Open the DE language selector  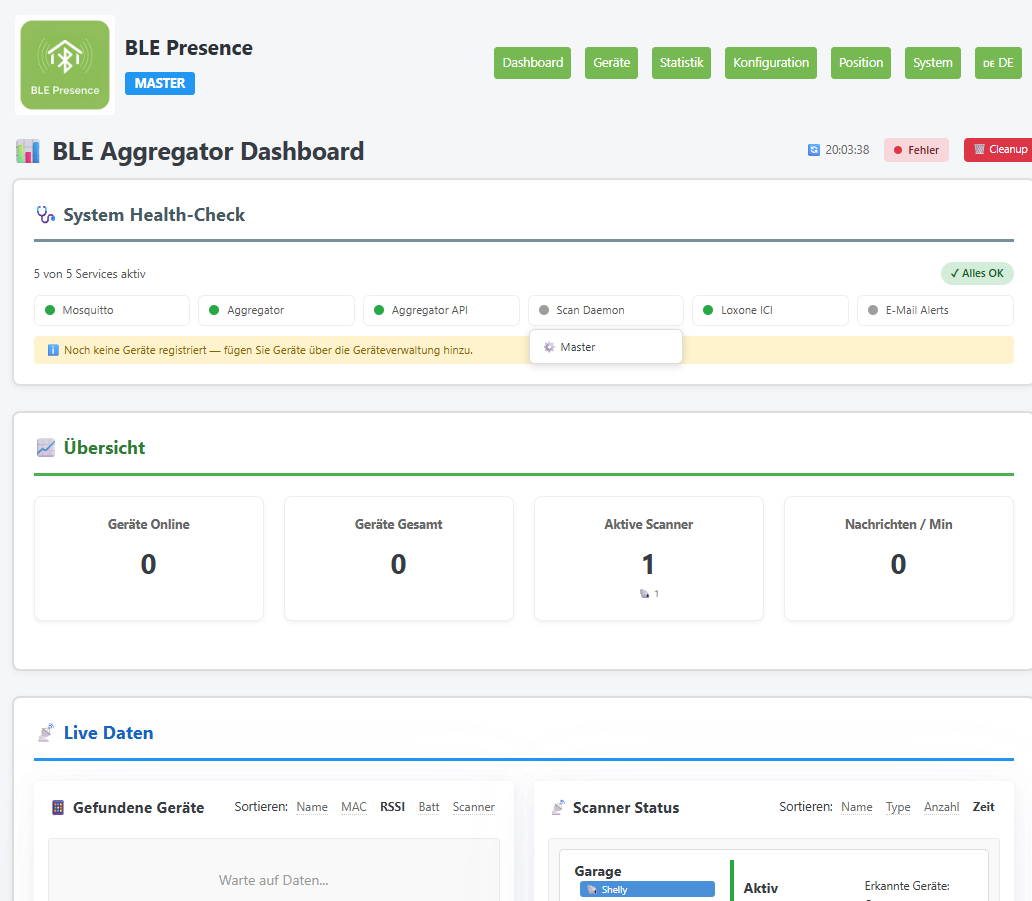pyautogui.click(x=997, y=63)
